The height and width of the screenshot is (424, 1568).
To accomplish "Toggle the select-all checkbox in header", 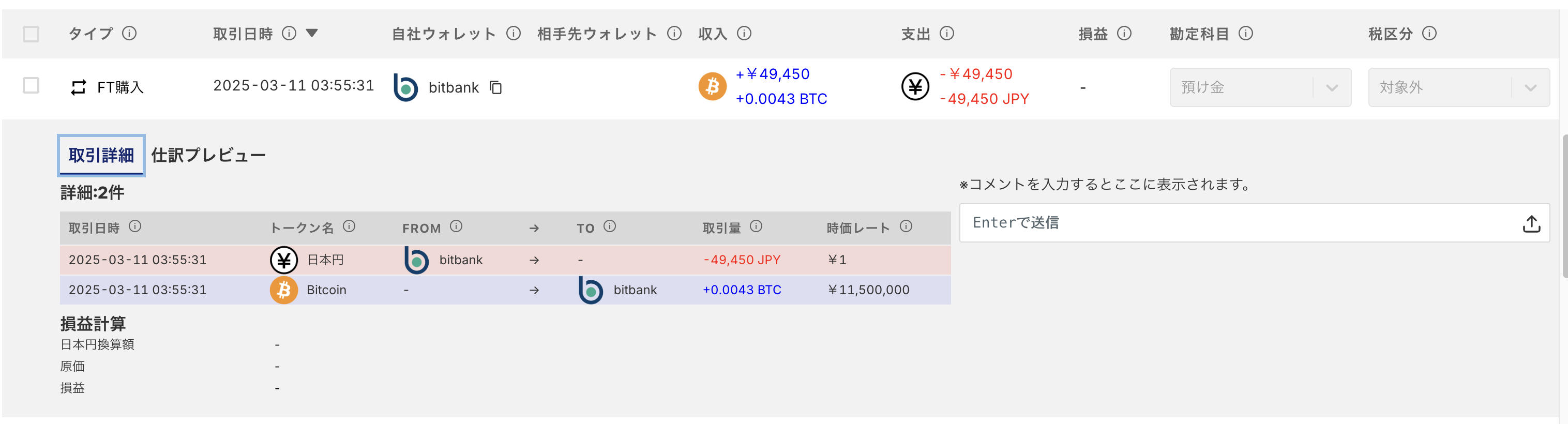I will [x=31, y=34].
